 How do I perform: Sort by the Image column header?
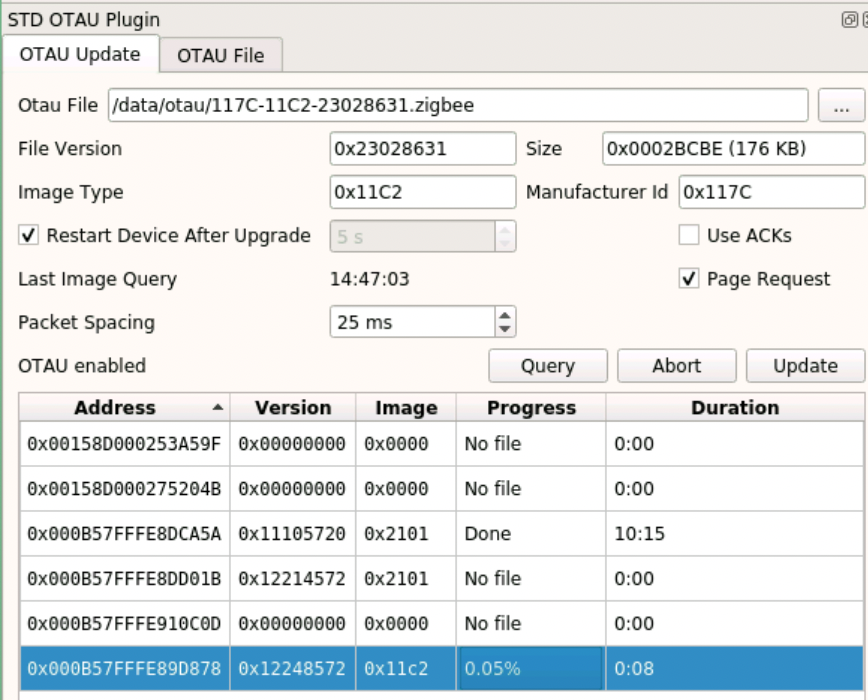coord(406,408)
